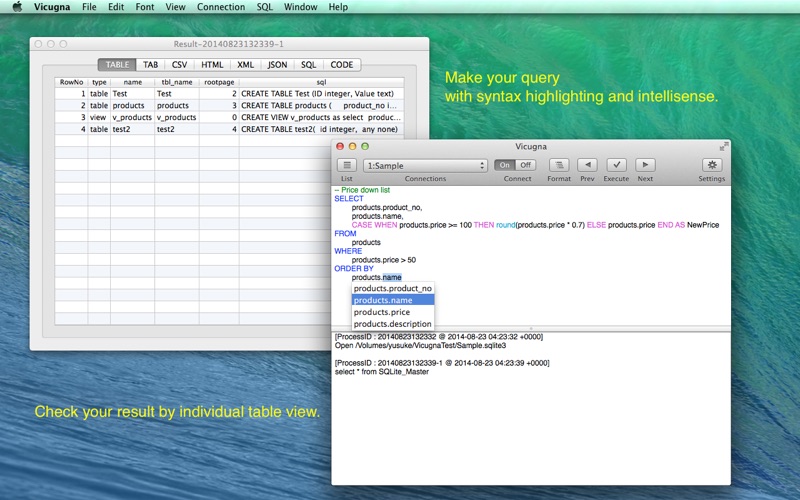This screenshot has width=800, height=500.
Task: Click the WHERE keyword in editor
Action: pyautogui.click(x=348, y=251)
